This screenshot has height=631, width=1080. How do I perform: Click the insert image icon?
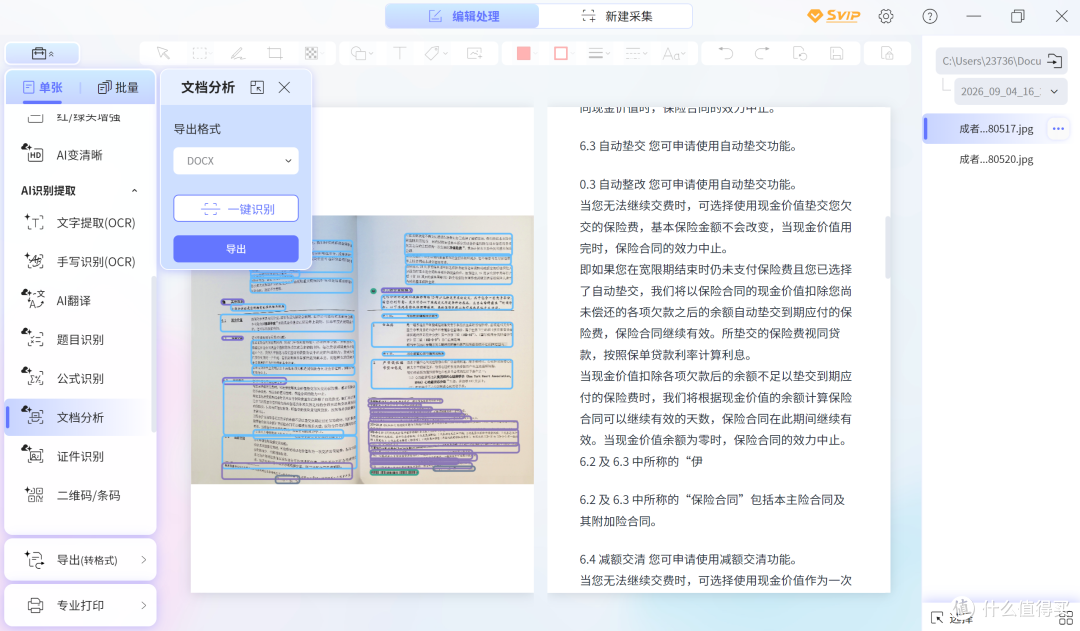[x=475, y=53]
